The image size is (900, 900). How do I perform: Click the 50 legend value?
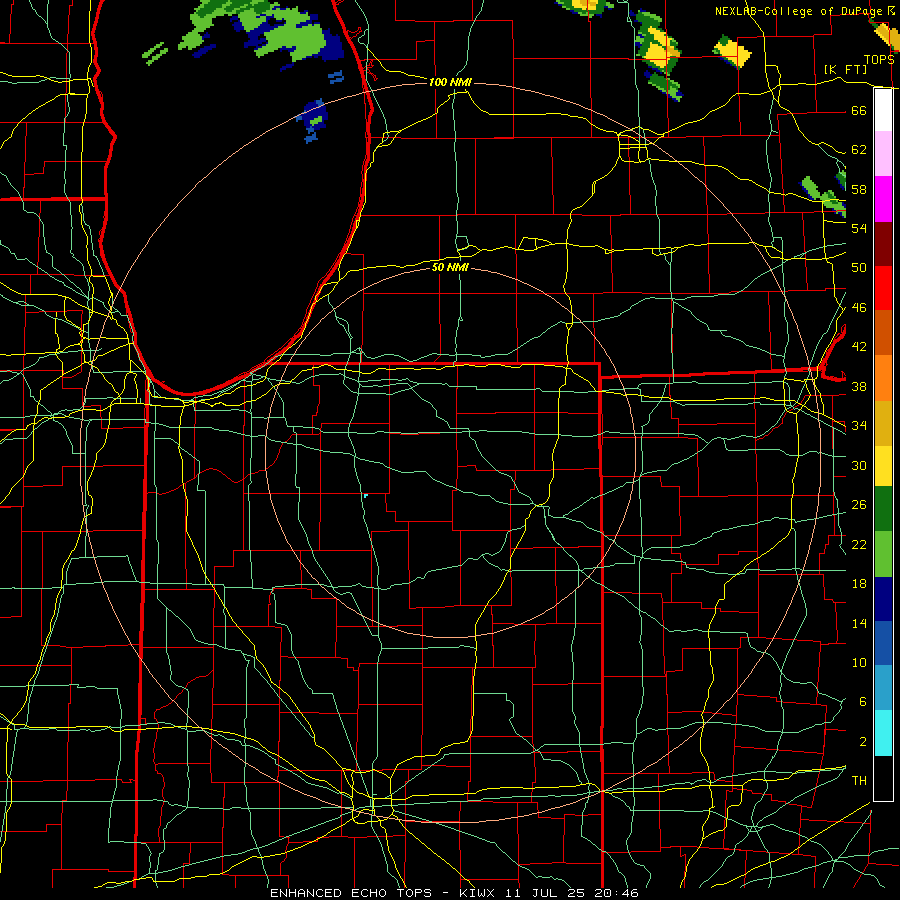point(859,268)
